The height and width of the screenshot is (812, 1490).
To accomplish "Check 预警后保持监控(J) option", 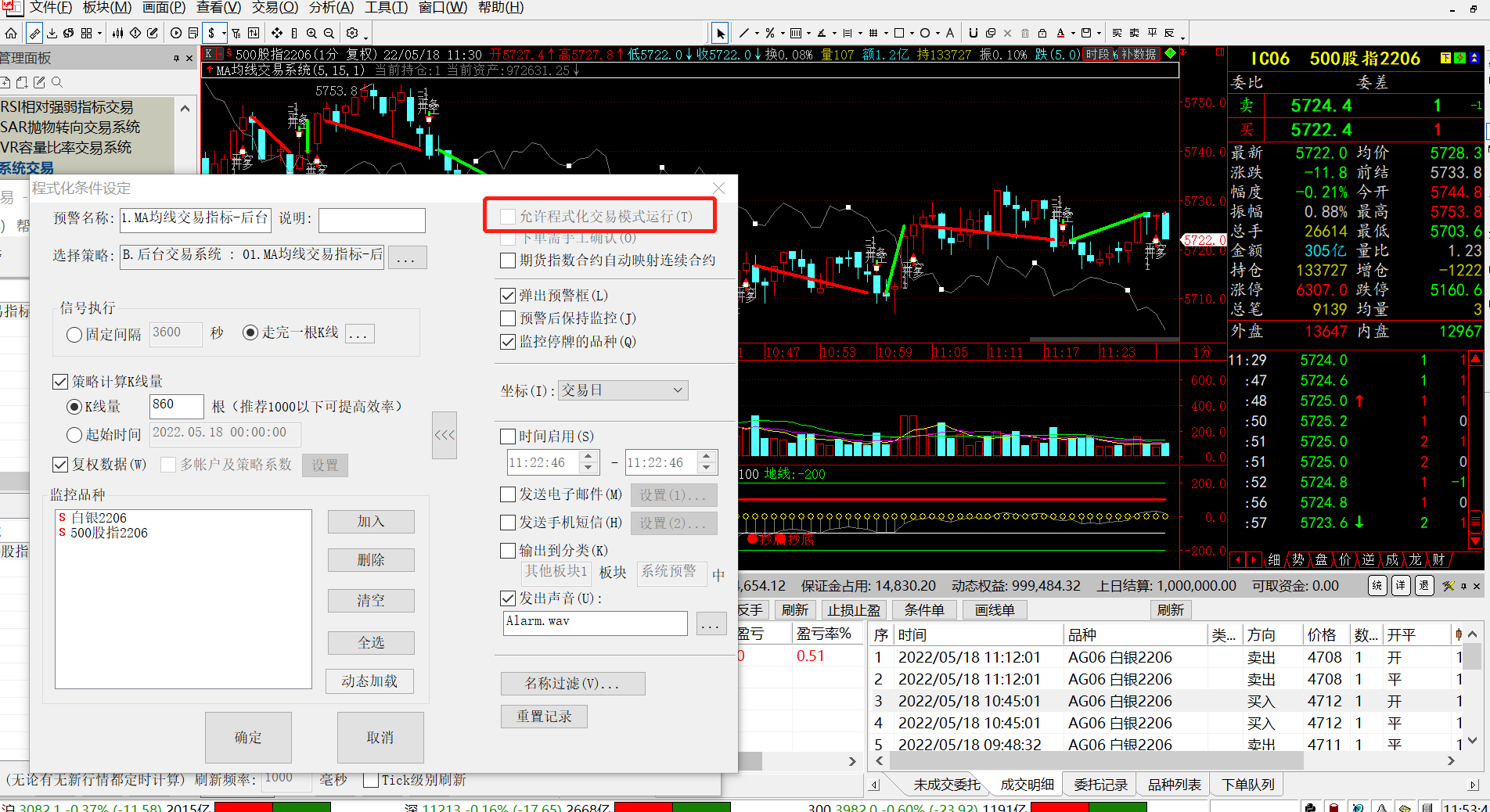I will pos(508,318).
